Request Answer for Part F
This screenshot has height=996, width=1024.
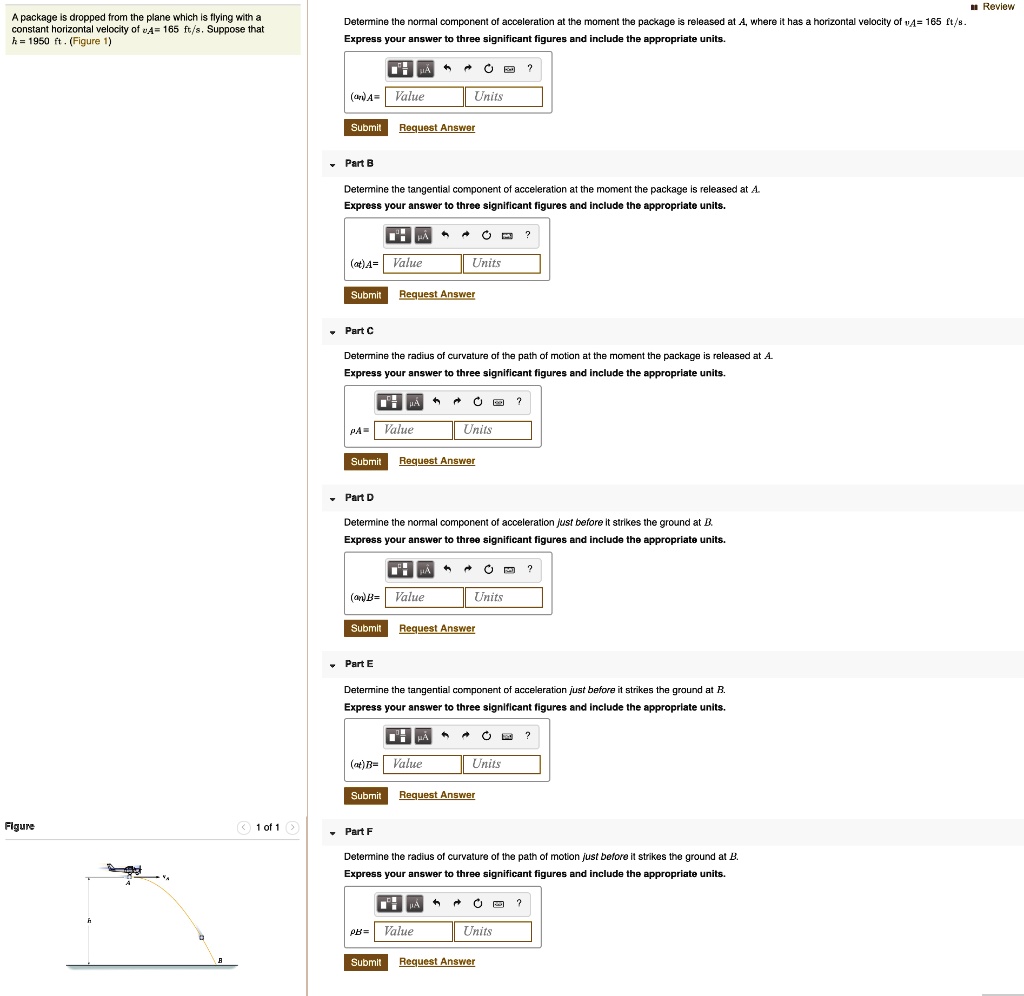click(437, 961)
